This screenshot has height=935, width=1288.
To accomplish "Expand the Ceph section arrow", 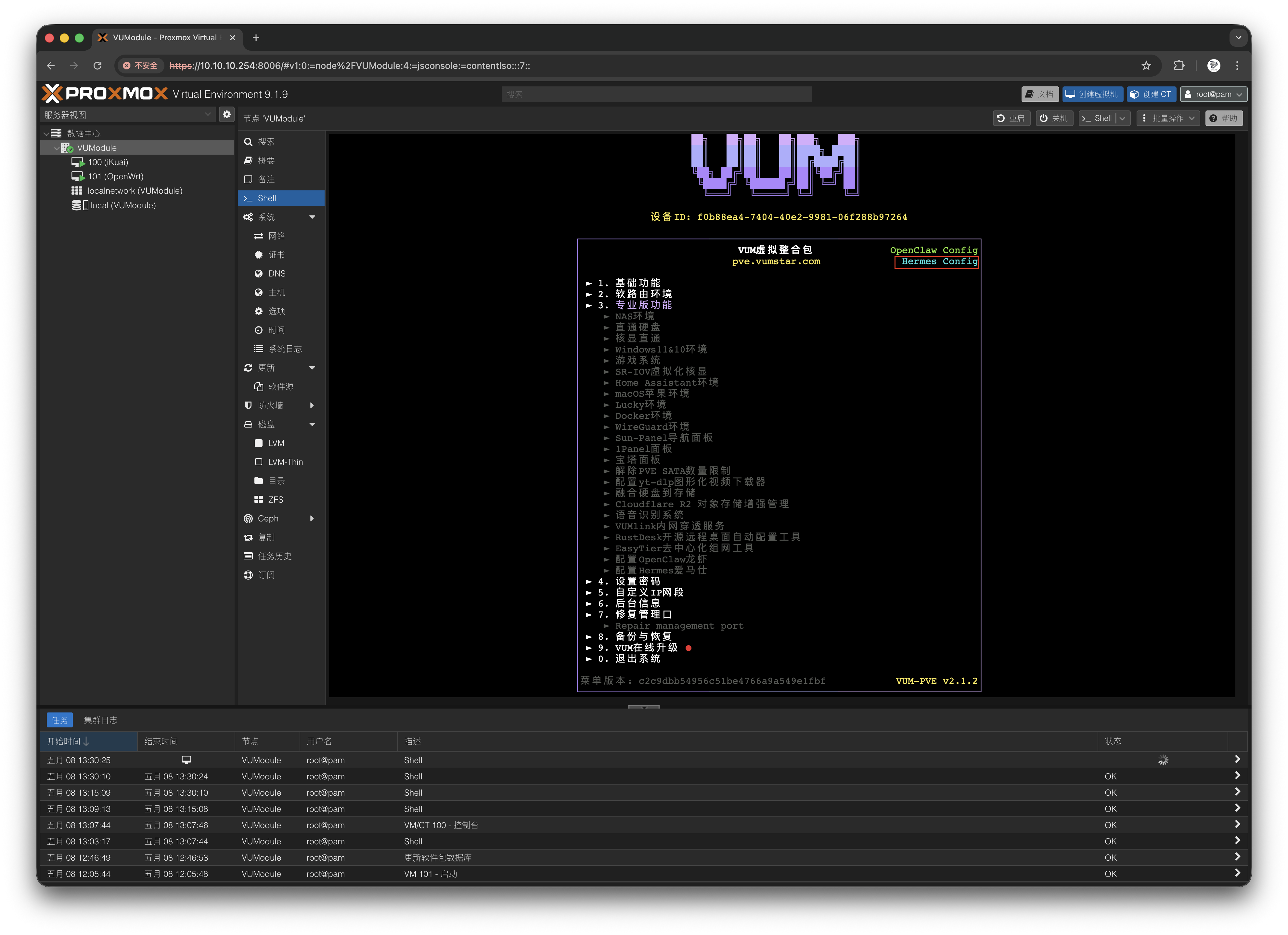I will [x=312, y=518].
